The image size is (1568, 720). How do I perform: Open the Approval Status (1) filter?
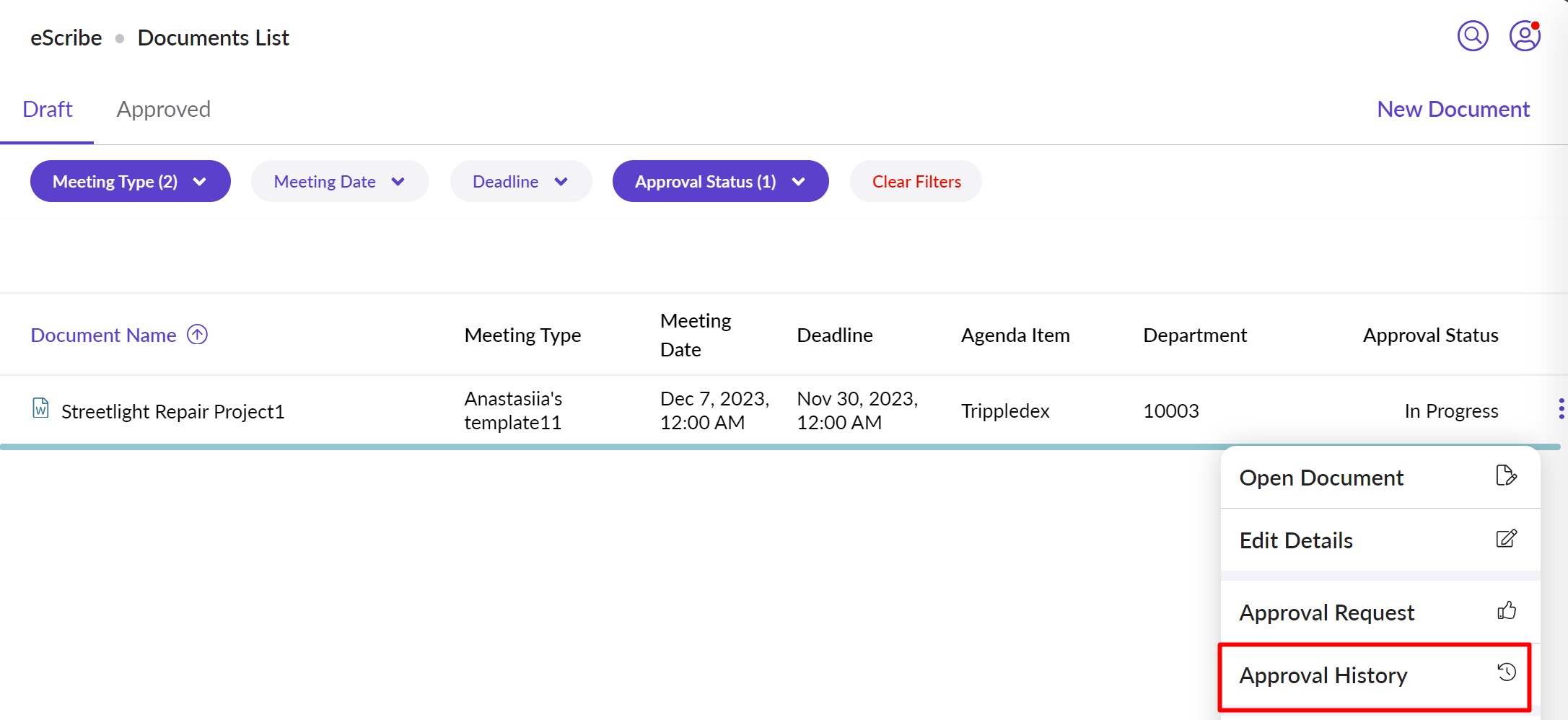719,181
